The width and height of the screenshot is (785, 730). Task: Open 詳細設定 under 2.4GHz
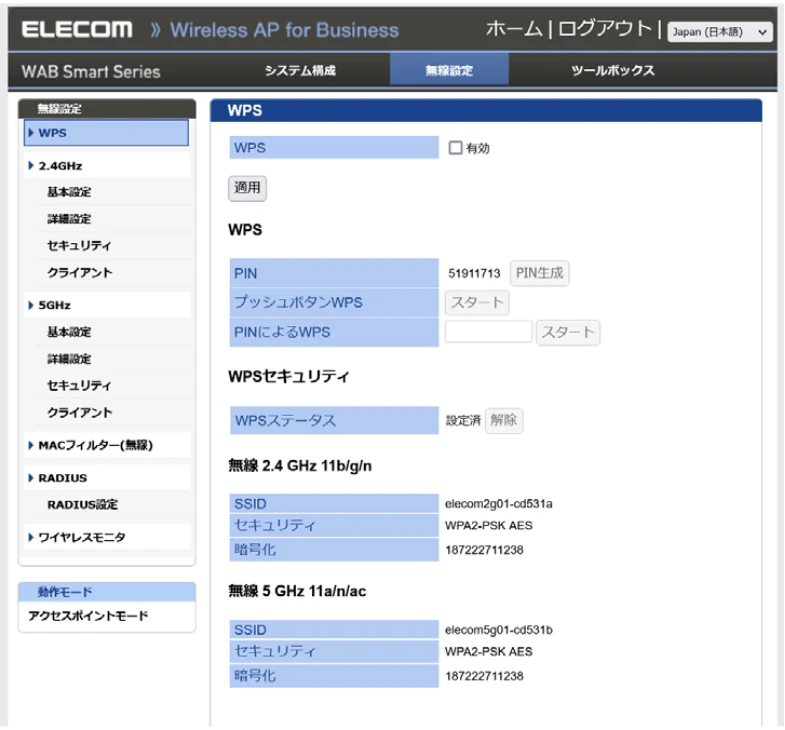69,219
